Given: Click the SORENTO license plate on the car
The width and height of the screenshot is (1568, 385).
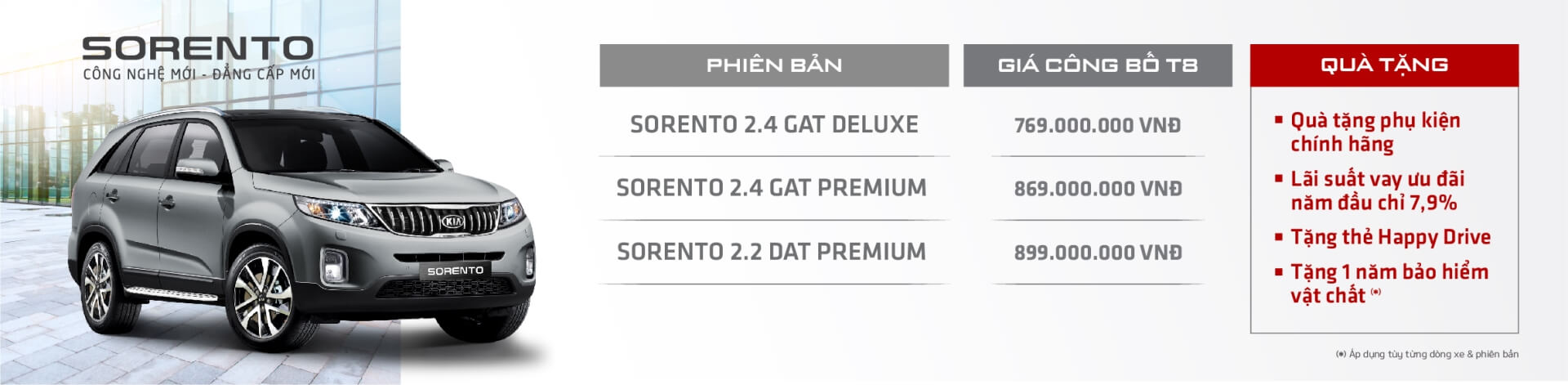Looking at the screenshot, I should click(x=455, y=271).
